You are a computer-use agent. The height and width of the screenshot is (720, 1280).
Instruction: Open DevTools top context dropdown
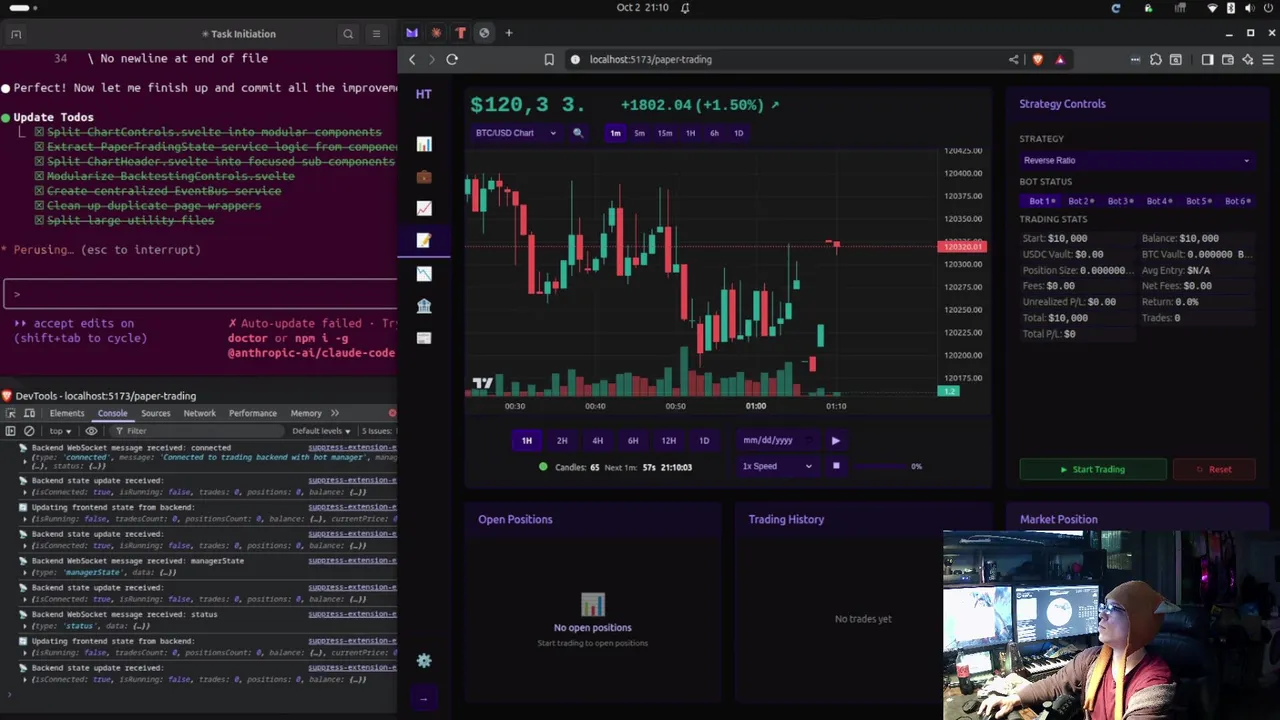59,431
